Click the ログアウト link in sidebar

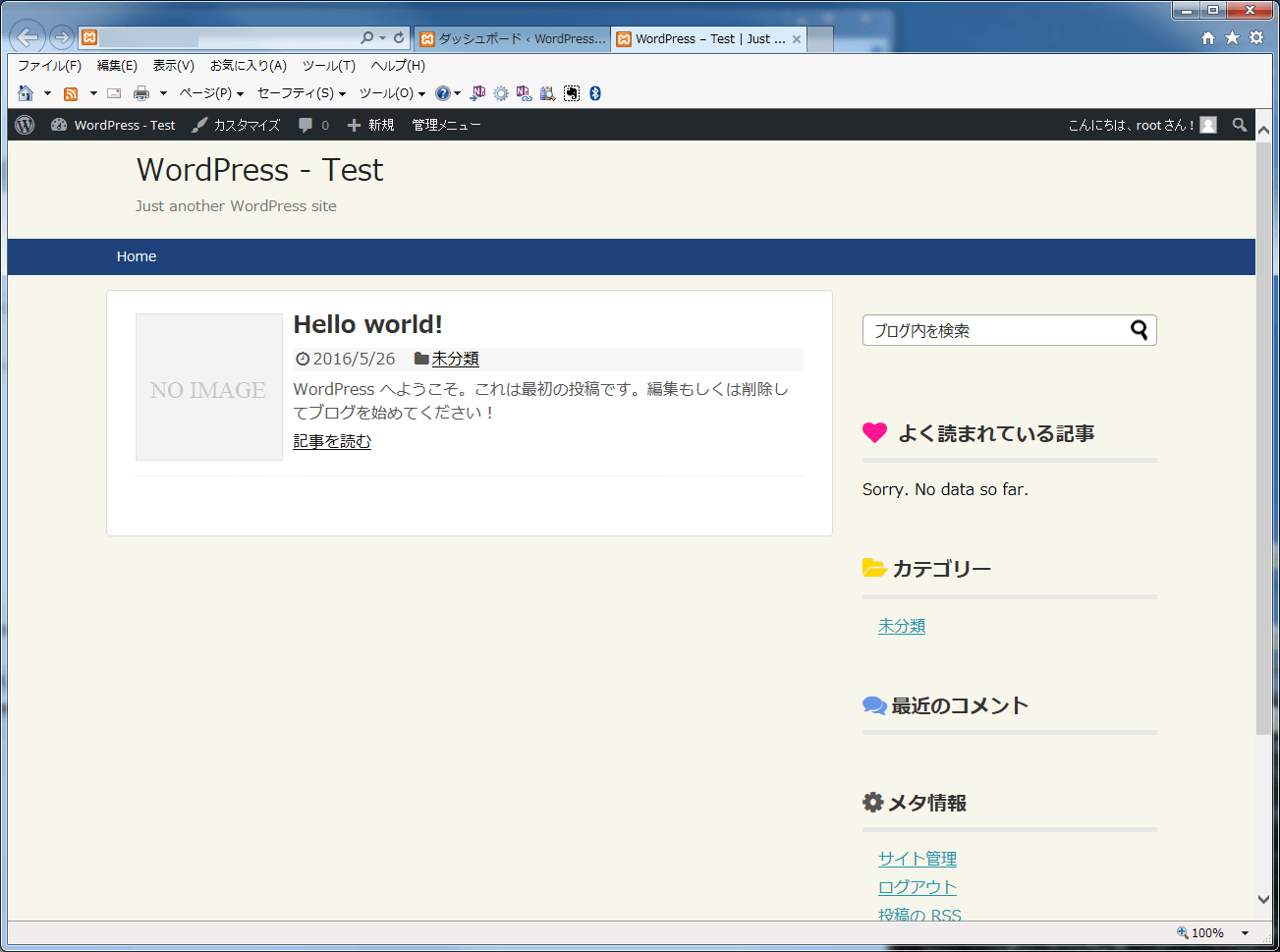[x=917, y=886]
